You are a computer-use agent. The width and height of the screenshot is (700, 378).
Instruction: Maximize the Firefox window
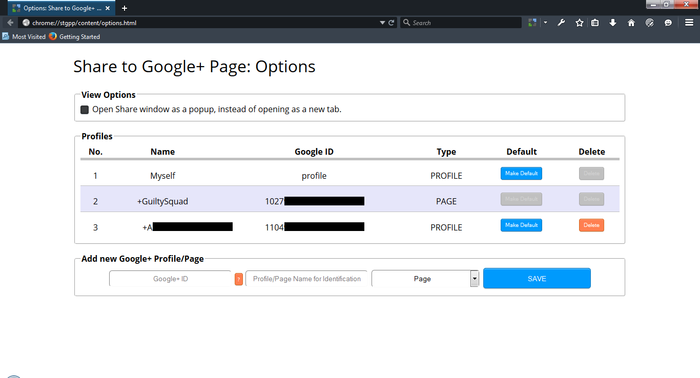[x=666, y=4]
